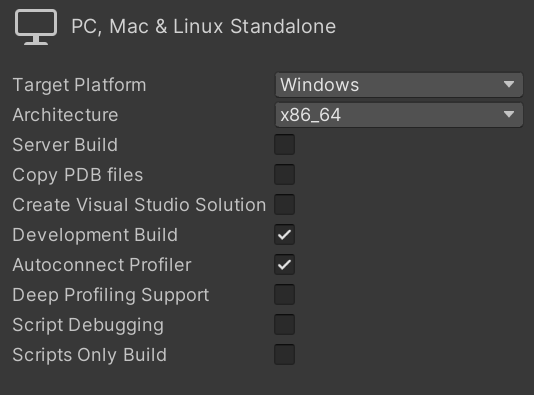Click the monitor platform icon
Image resolution: width=534 pixels, height=395 pixels.
(36, 27)
